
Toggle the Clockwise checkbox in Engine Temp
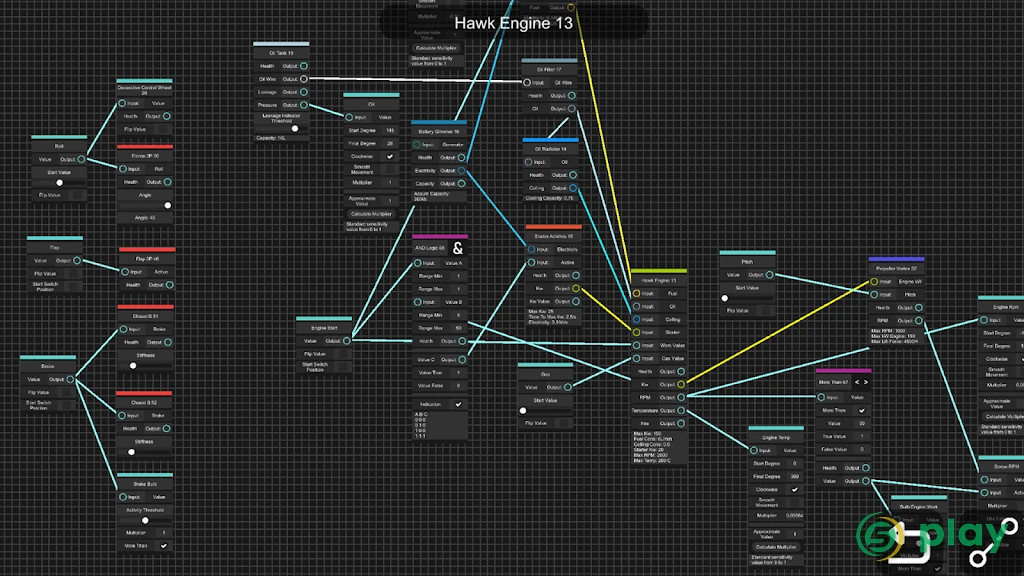point(795,489)
